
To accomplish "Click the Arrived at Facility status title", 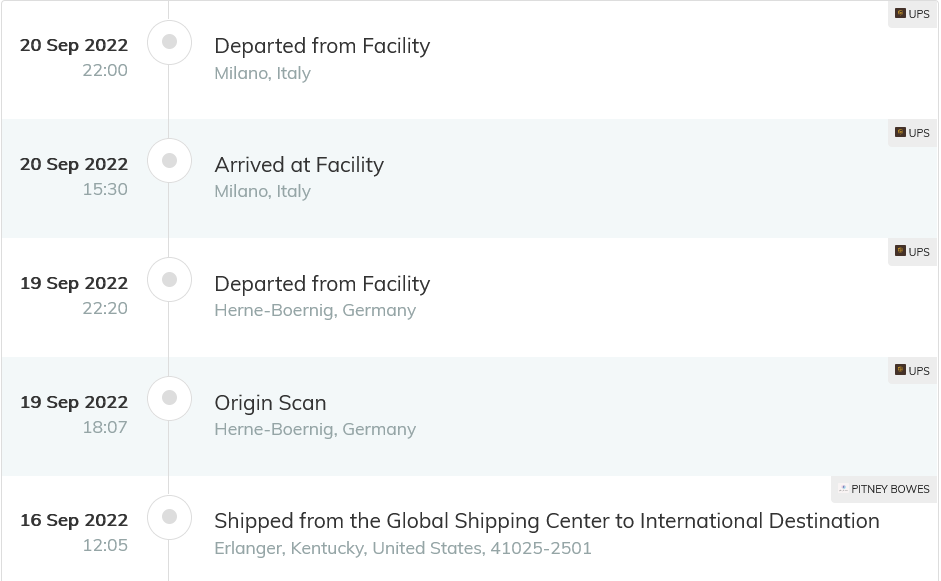I will click(x=299, y=165).
